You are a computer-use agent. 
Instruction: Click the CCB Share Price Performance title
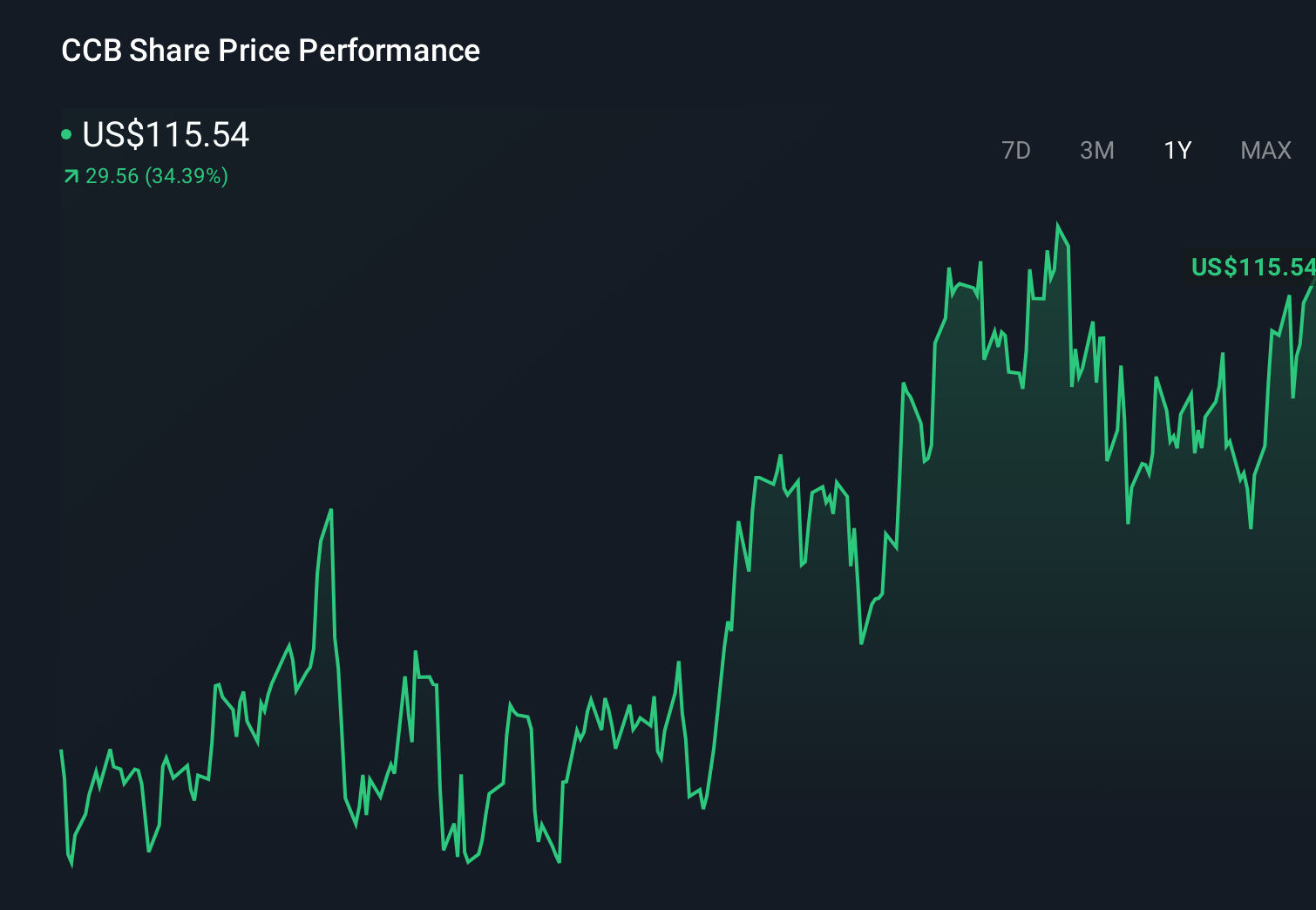tap(270, 51)
